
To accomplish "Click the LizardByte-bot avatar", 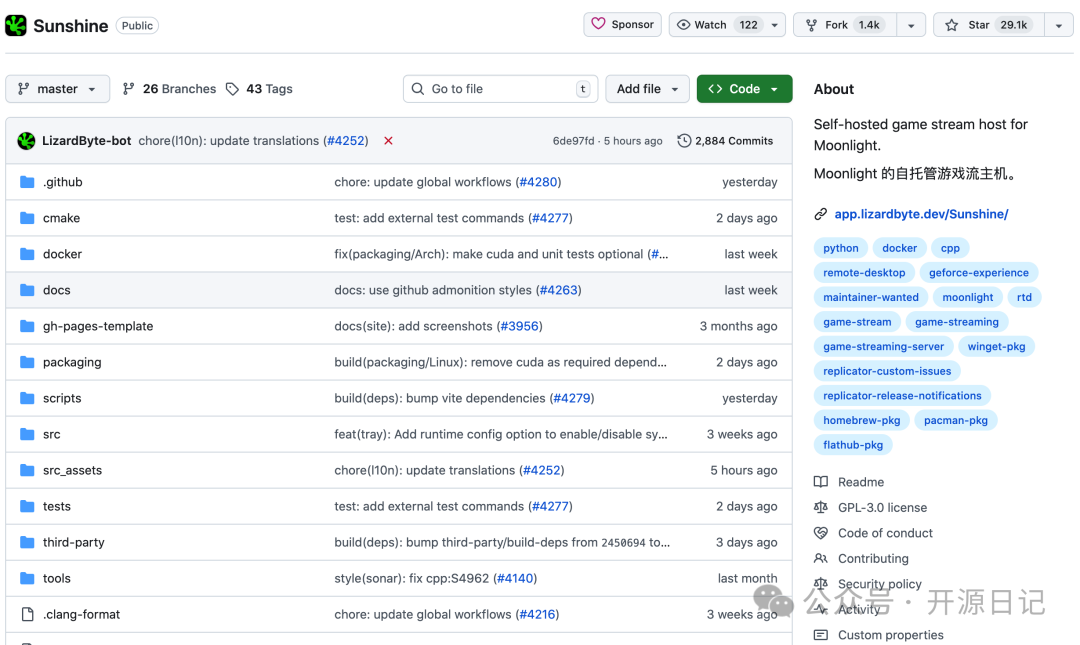I will pyautogui.click(x=26, y=141).
